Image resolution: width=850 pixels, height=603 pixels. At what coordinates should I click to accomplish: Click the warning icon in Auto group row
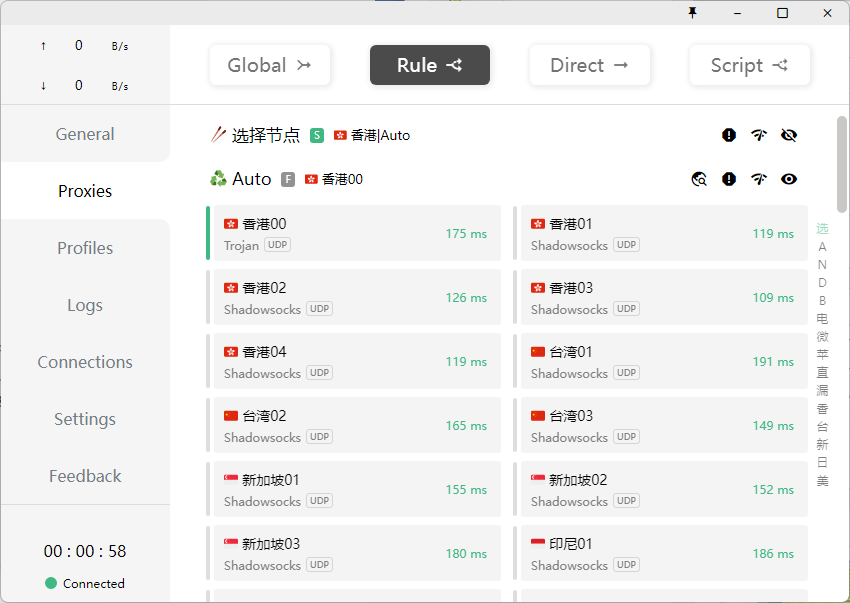pos(729,179)
